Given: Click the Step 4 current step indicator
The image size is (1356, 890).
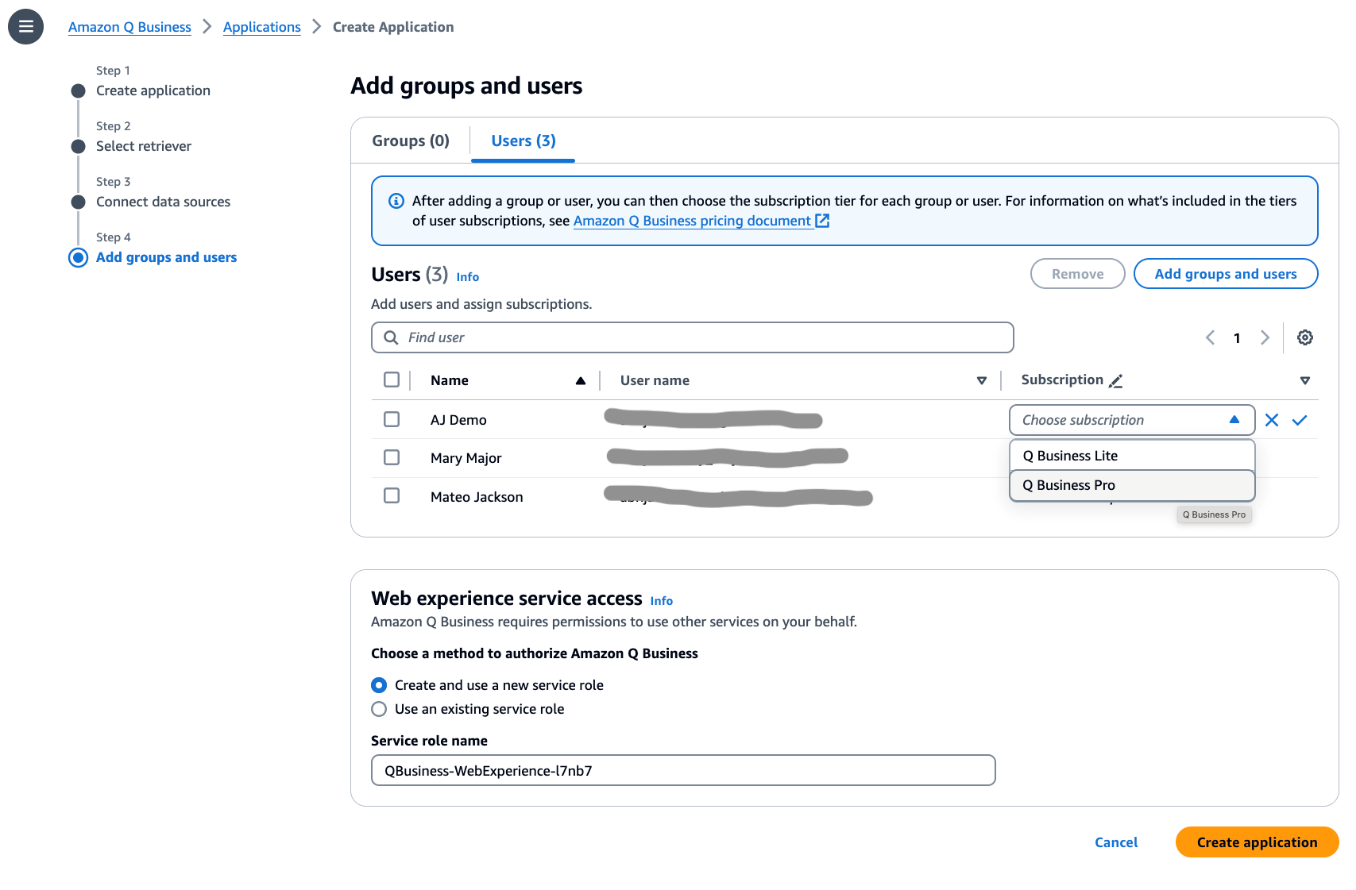Looking at the screenshot, I should [x=78, y=258].
